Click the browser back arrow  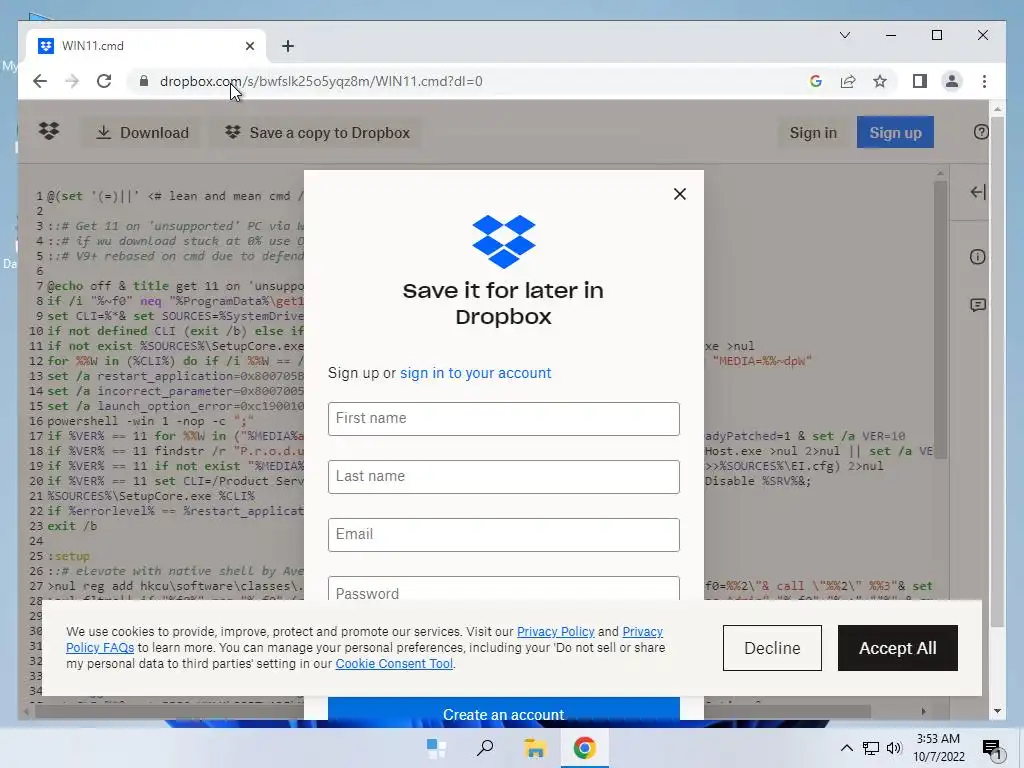(x=40, y=81)
